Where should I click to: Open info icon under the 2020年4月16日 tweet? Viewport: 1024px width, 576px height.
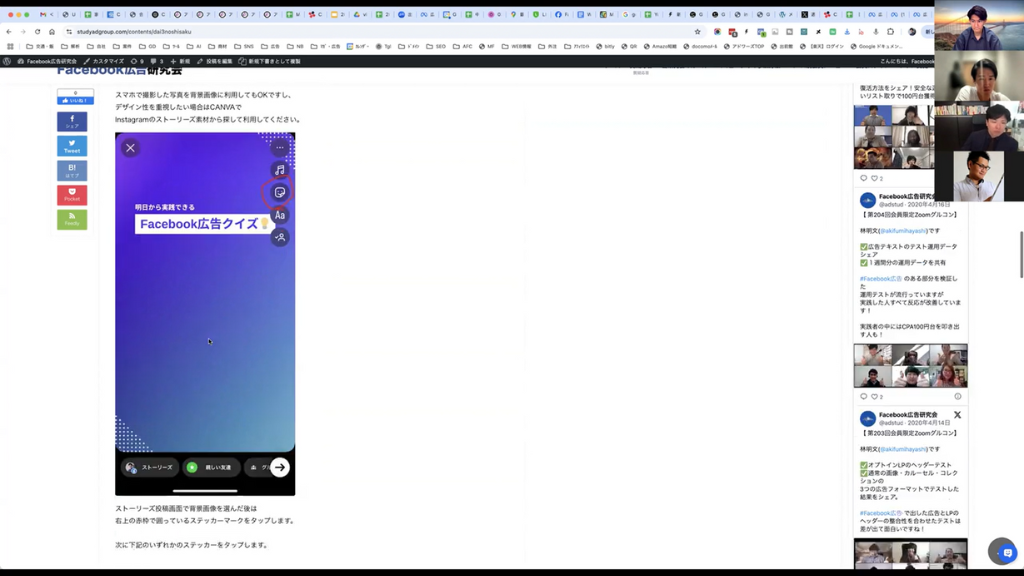coord(957,396)
